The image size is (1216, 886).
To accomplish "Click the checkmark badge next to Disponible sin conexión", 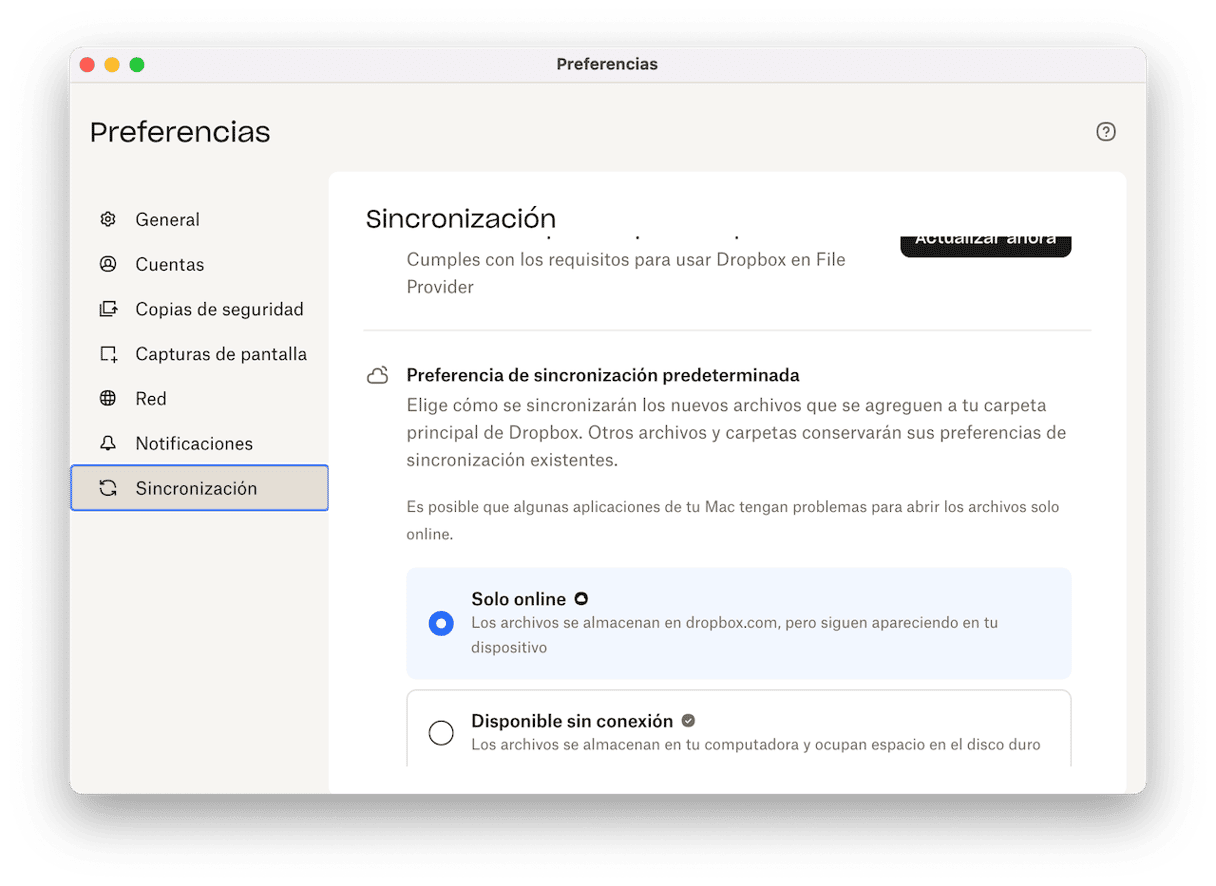I will (688, 721).
